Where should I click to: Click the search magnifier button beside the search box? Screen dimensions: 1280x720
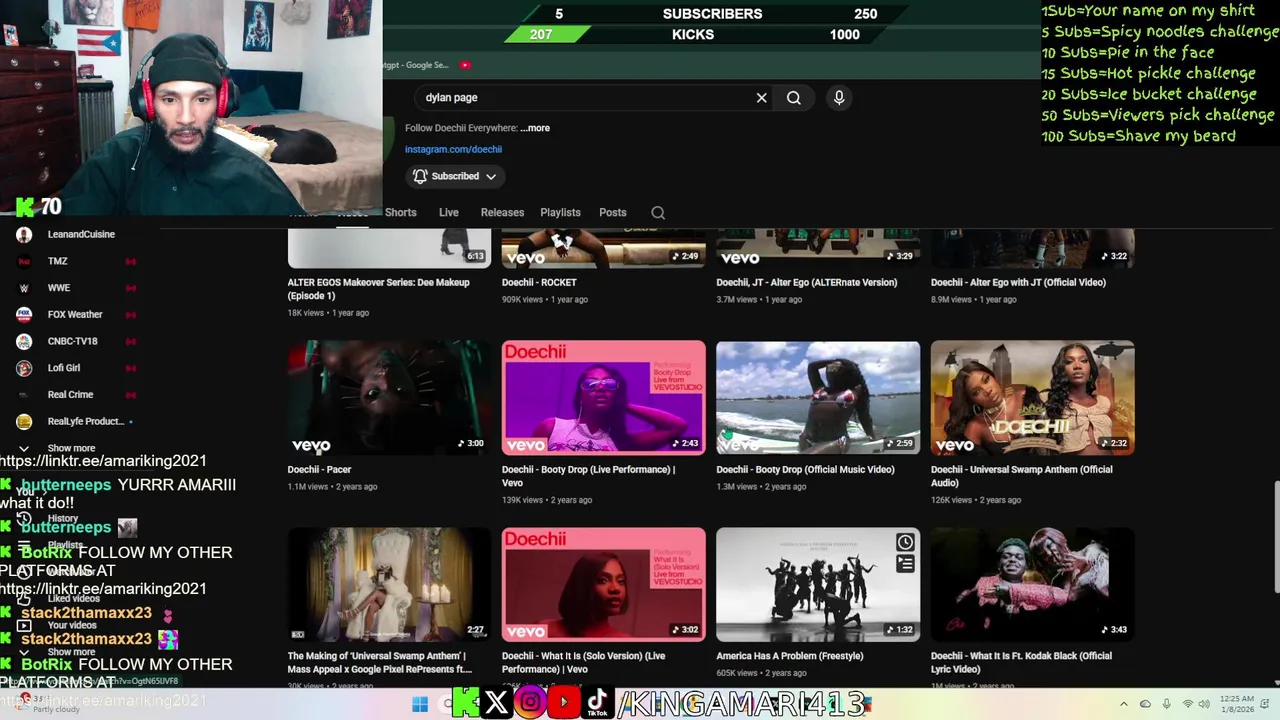coord(794,98)
